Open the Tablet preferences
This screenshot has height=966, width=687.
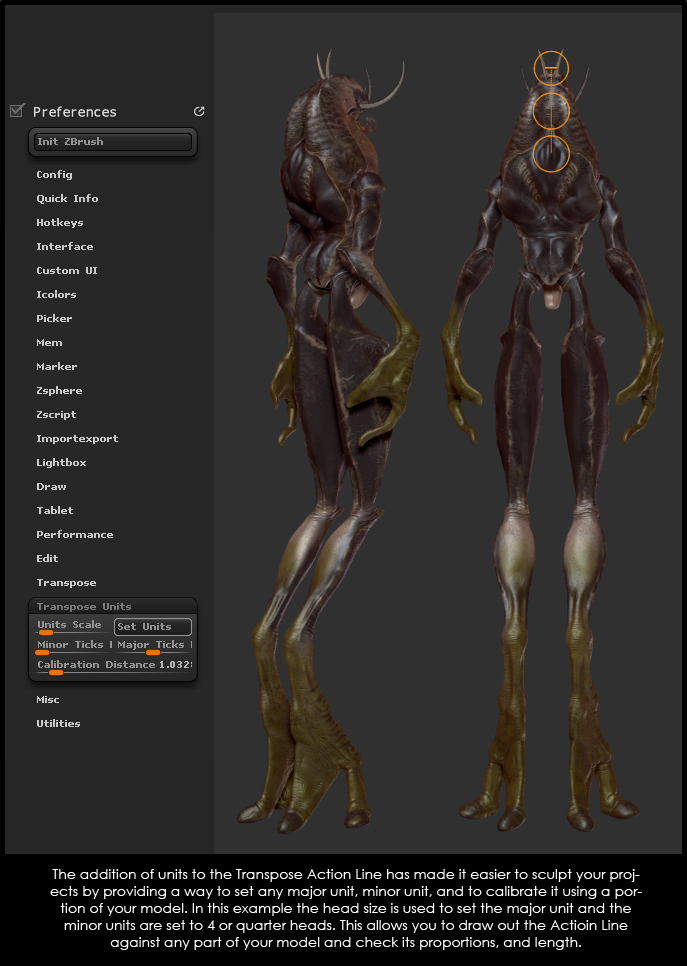pyautogui.click(x=55, y=511)
